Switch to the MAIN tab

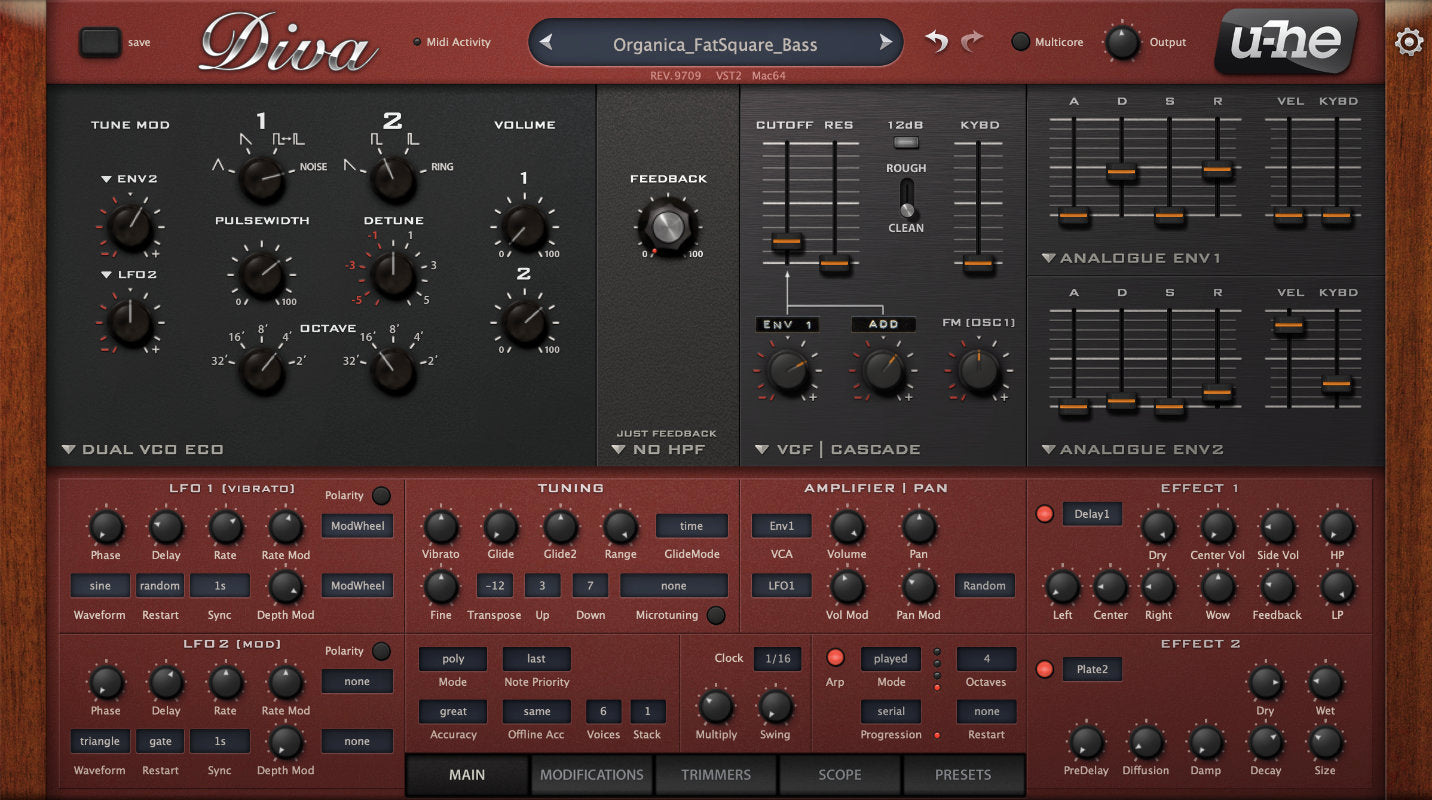(467, 775)
